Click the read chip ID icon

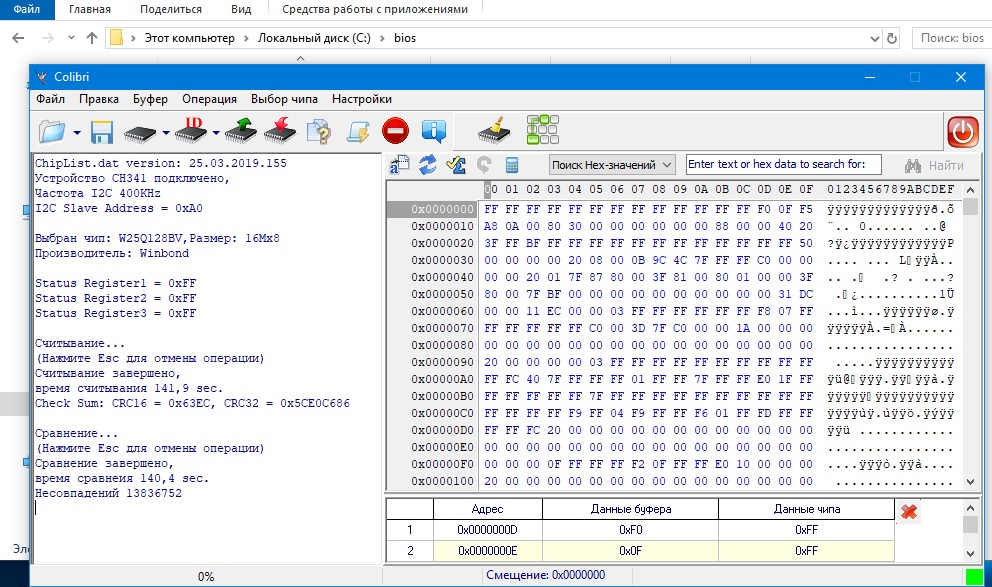click(x=189, y=131)
